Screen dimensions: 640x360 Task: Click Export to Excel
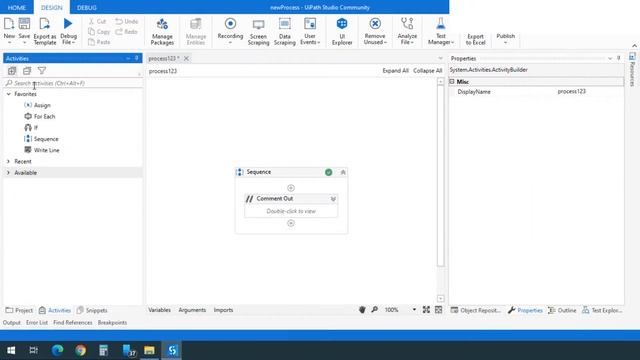[476, 39]
